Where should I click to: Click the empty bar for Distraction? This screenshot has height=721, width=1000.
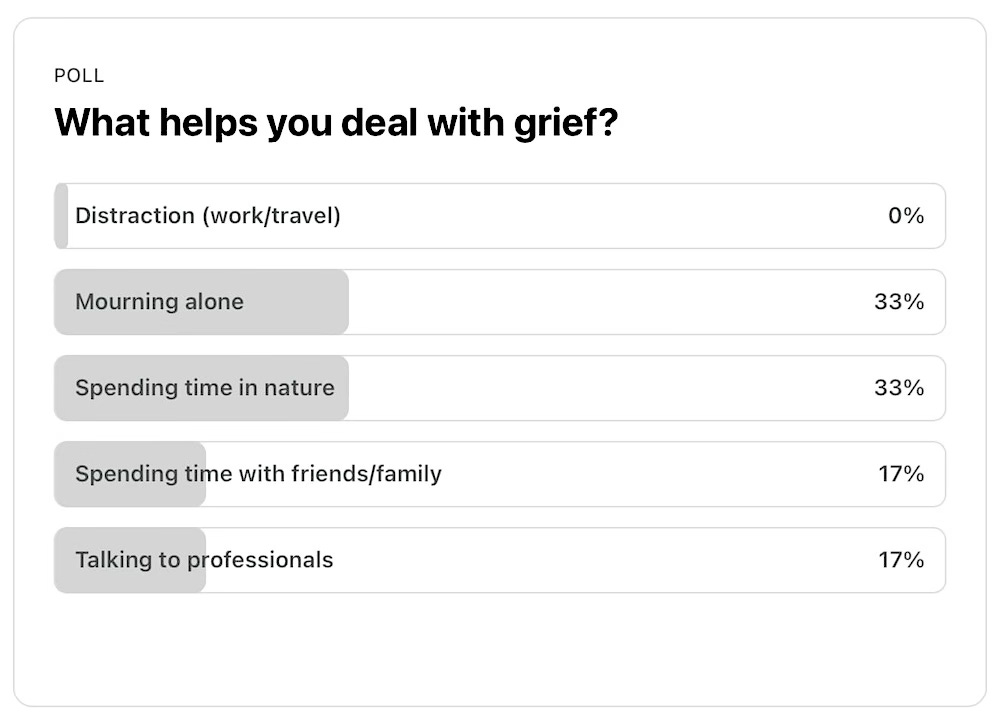[x=58, y=216]
